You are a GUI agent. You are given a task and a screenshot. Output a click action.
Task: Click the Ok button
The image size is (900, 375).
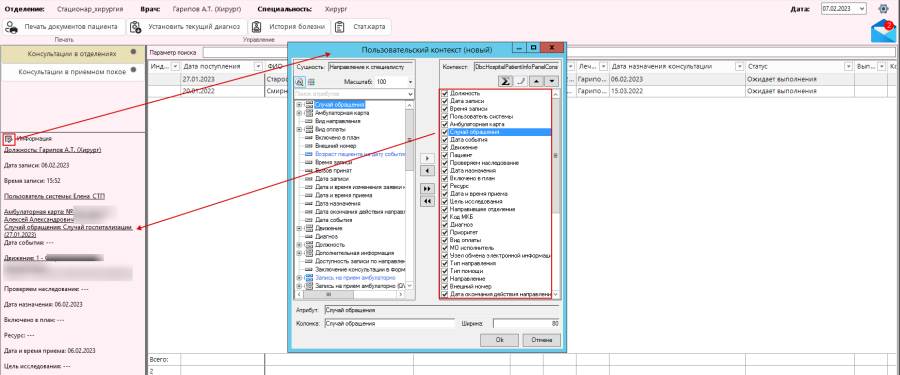(x=499, y=340)
